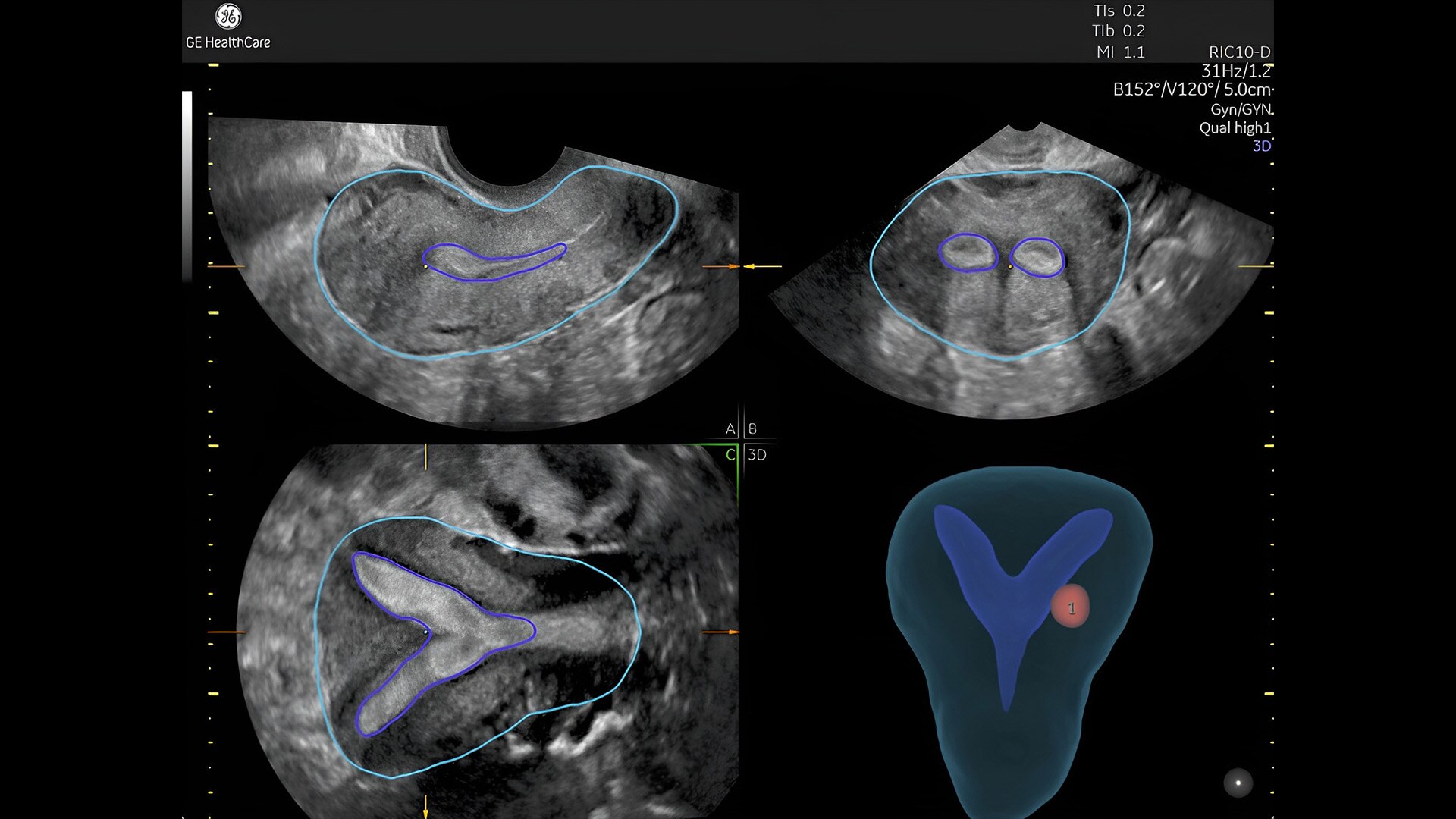Image resolution: width=1456 pixels, height=819 pixels.
Task: Click the yellow reference dot in plane A
Action: coord(425,267)
